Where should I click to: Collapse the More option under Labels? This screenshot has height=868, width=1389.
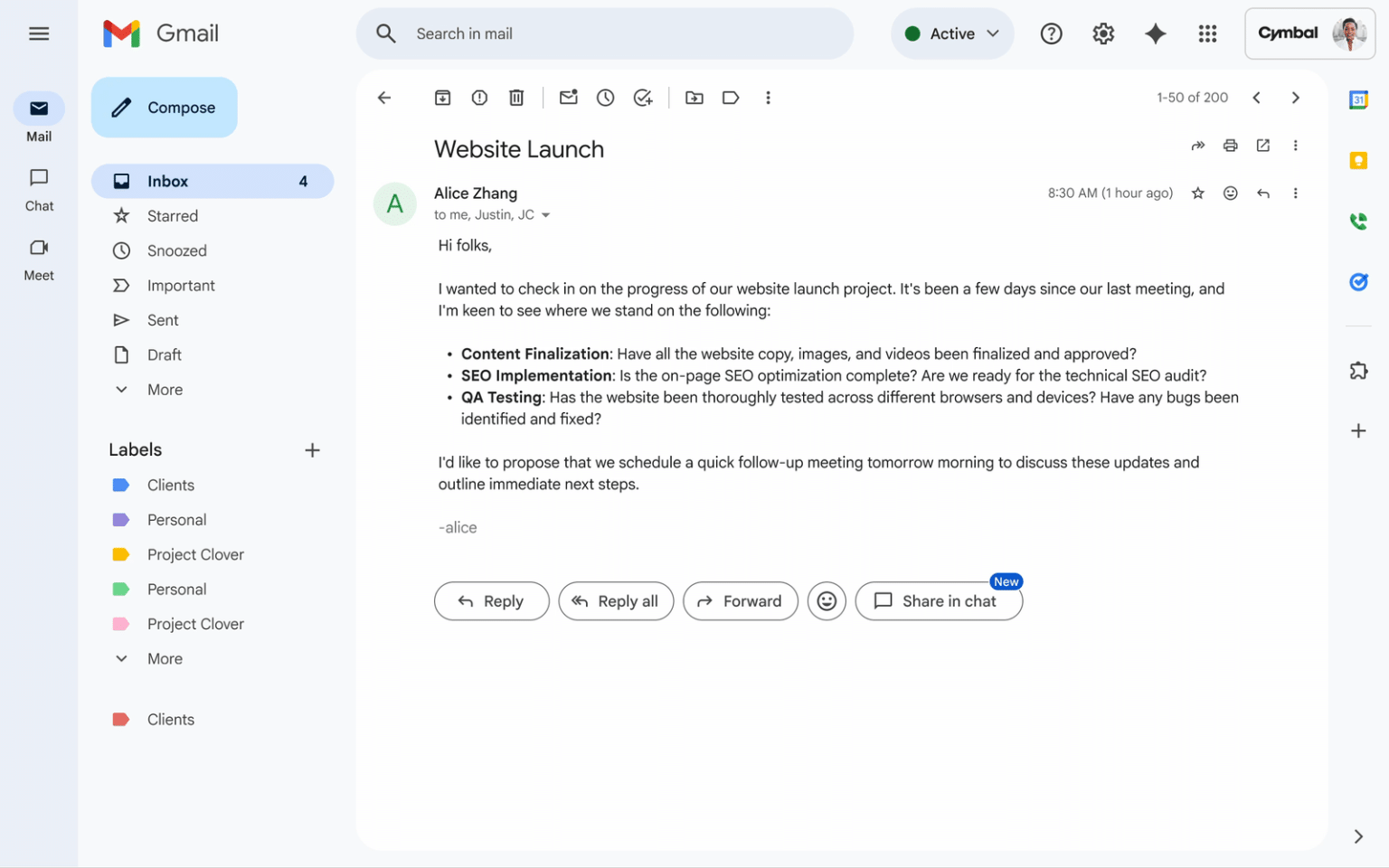tap(164, 658)
